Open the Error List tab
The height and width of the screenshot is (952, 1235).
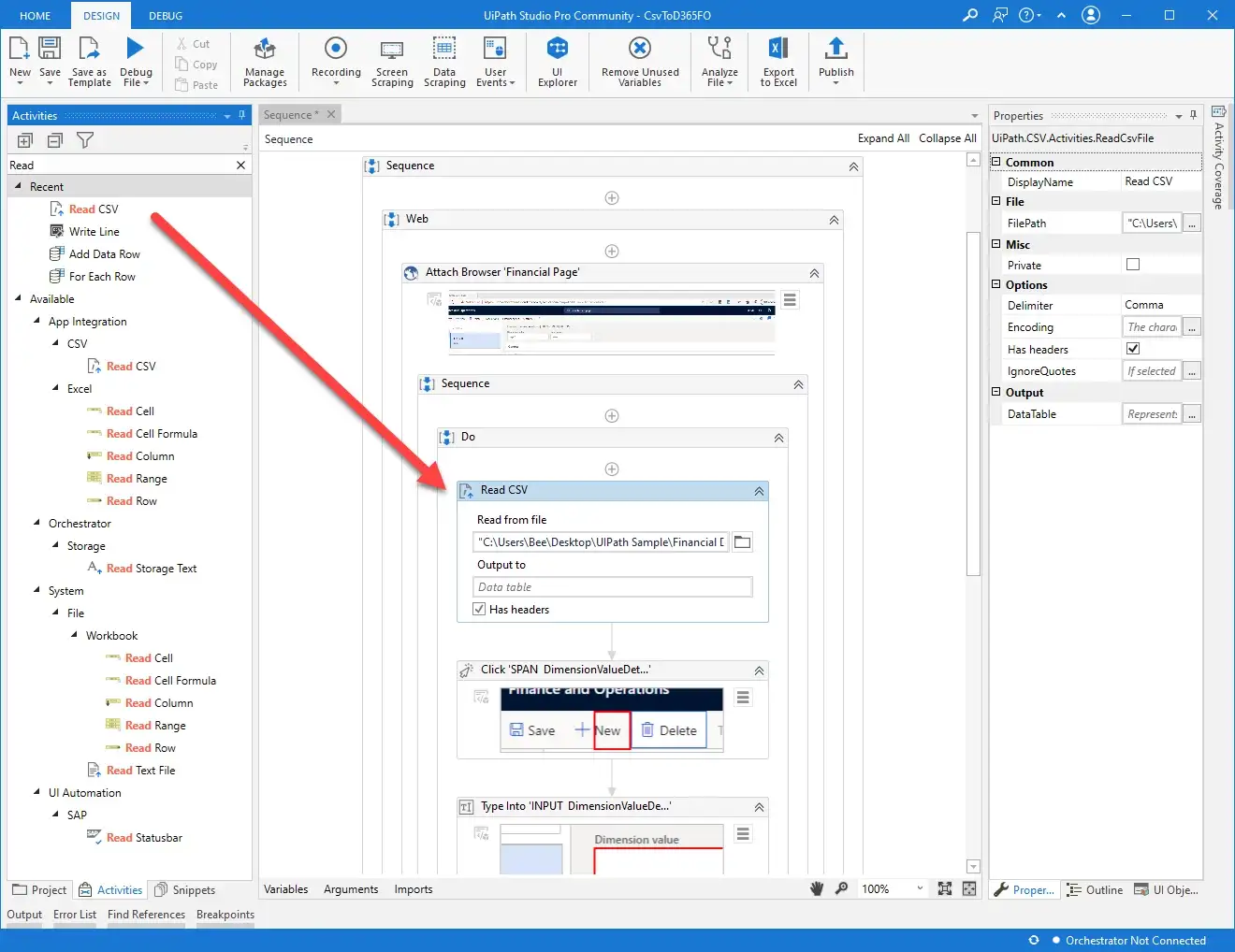[75, 915]
